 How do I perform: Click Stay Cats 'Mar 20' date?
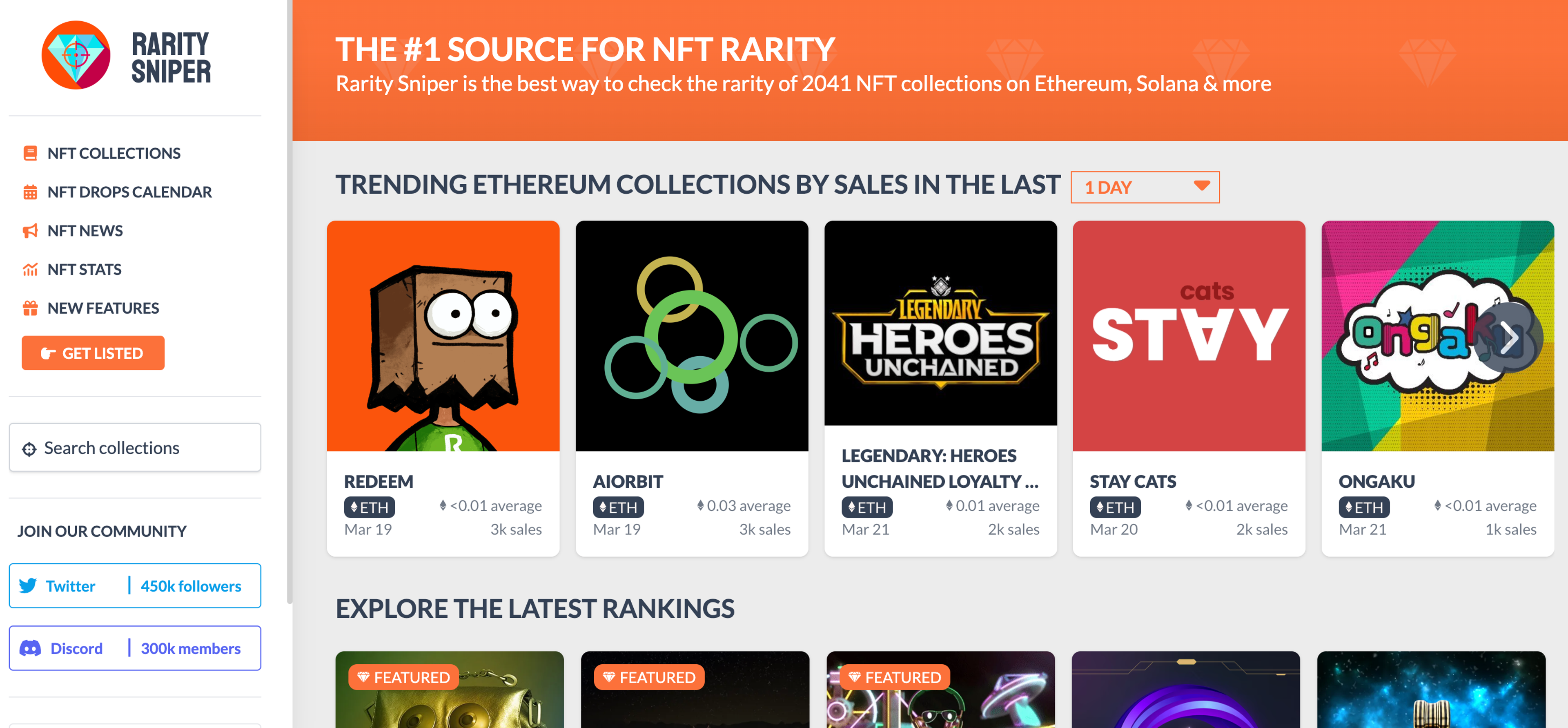pyautogui.click(x=1114, y=530)
